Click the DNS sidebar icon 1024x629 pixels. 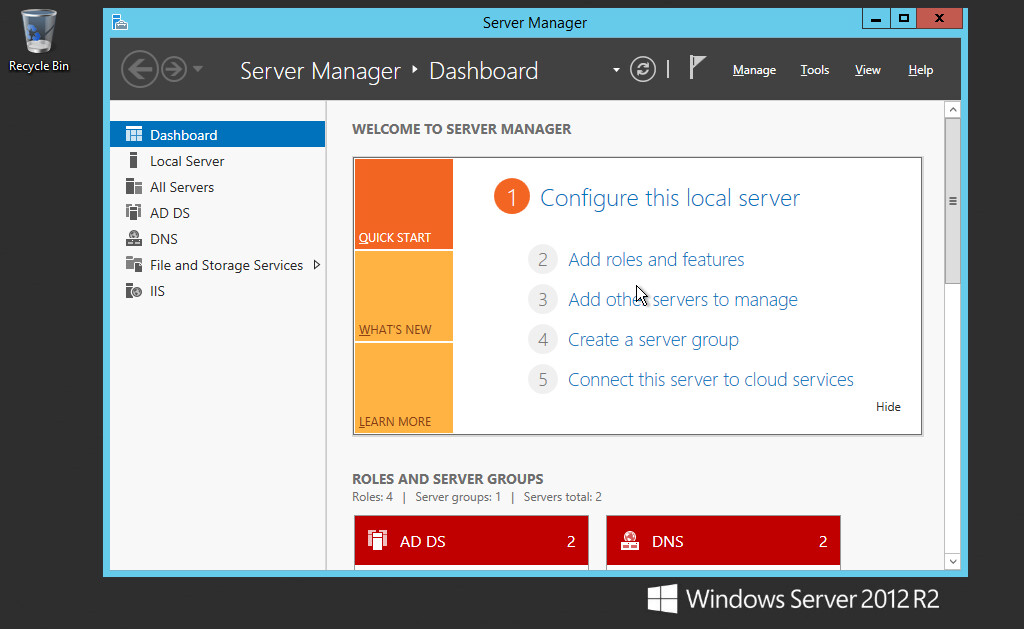tap(134, 238)
